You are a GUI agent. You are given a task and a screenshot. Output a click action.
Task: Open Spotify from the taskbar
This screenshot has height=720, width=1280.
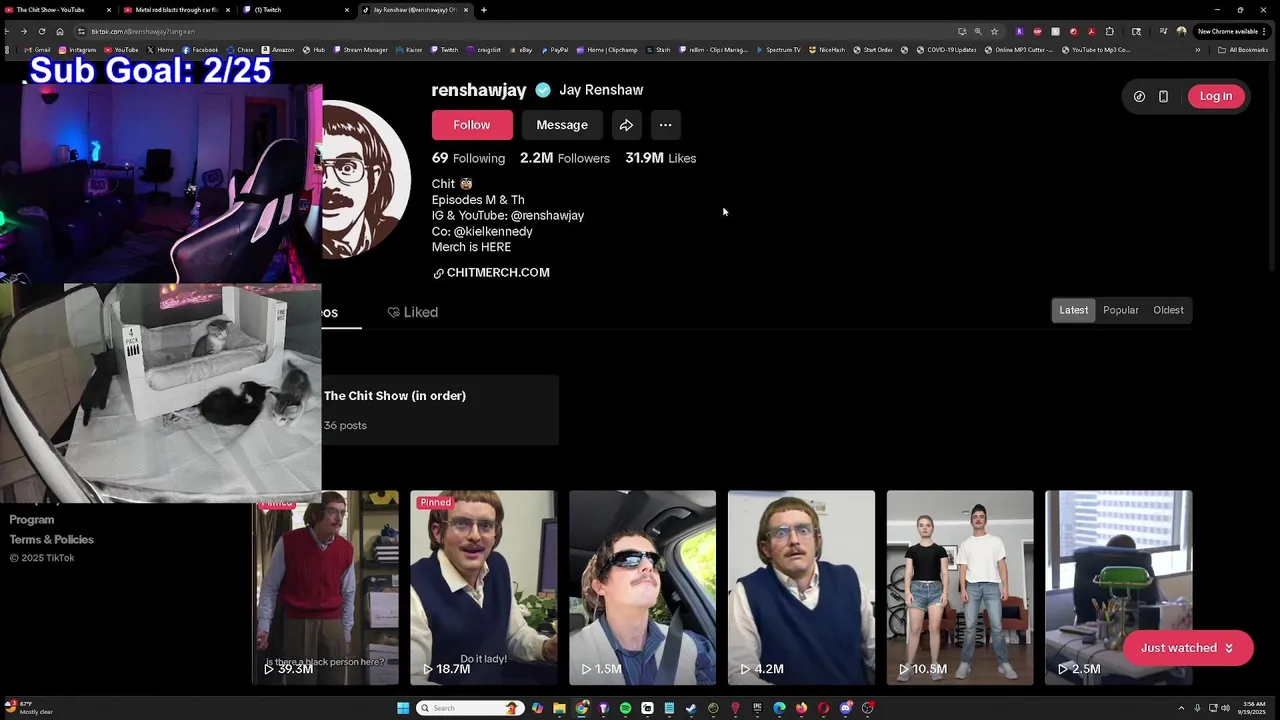click(x=625, y=708)
